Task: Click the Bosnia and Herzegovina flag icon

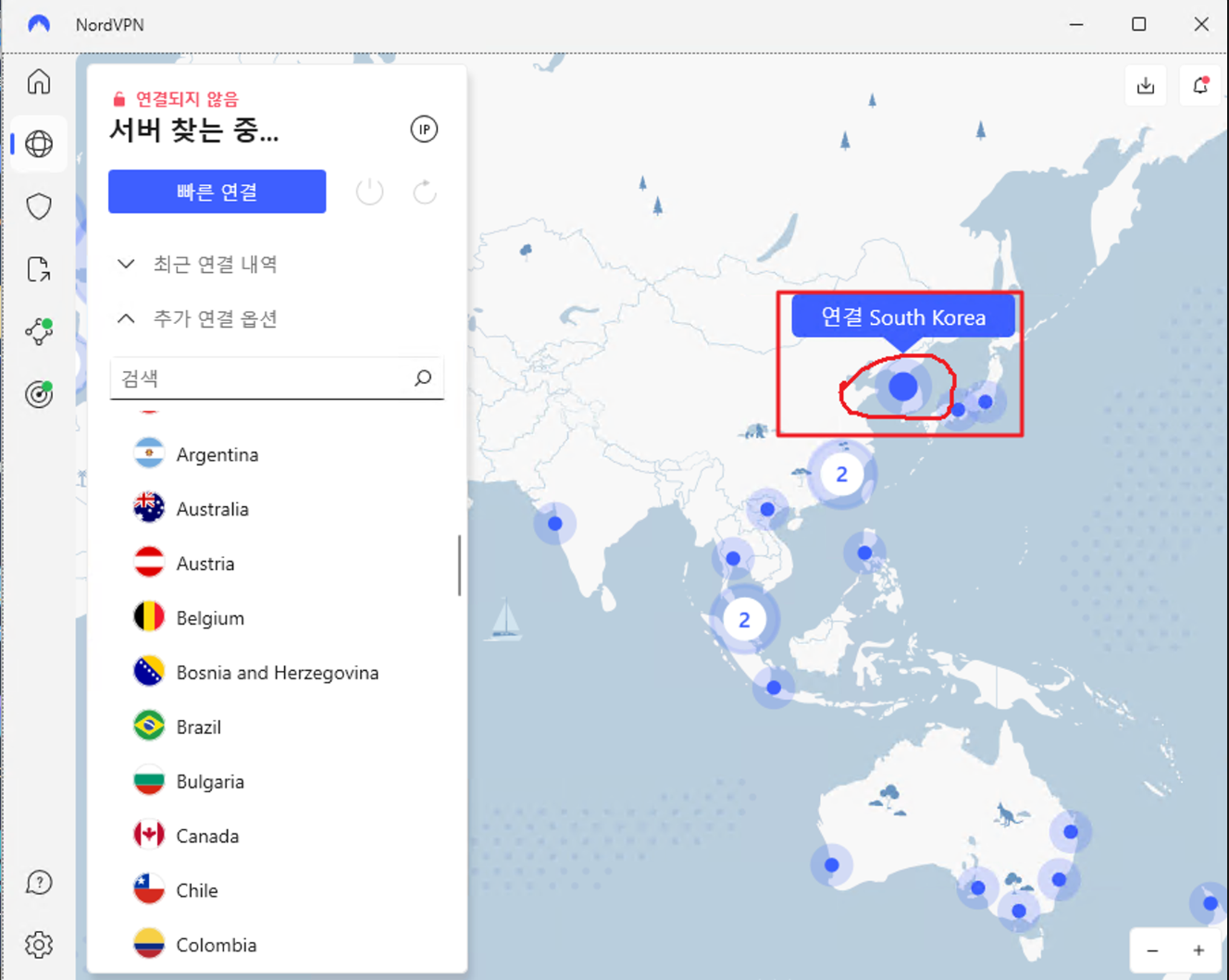Action: [149, 672]
